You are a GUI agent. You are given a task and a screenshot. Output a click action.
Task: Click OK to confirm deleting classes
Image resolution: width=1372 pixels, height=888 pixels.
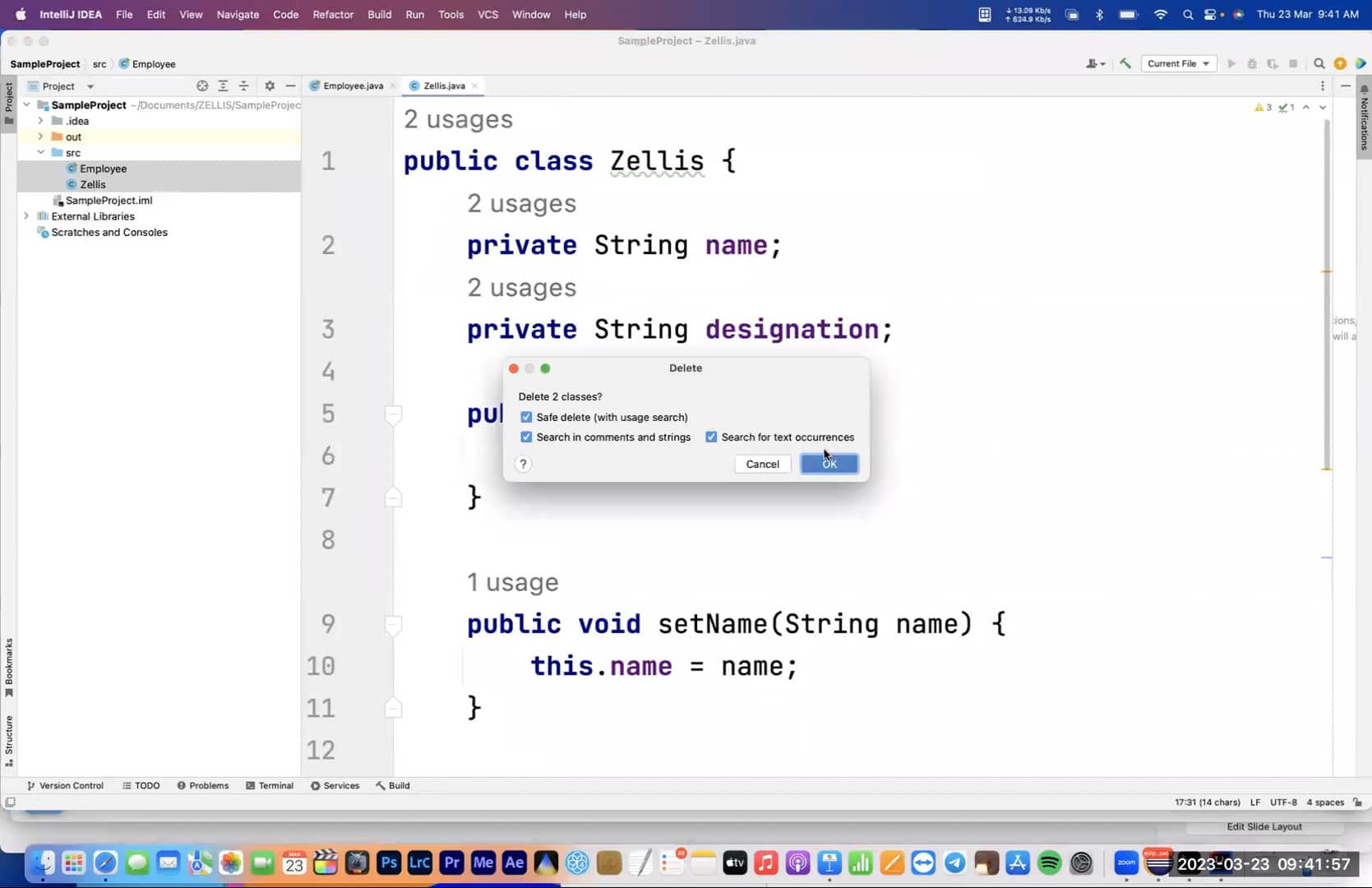828,464
